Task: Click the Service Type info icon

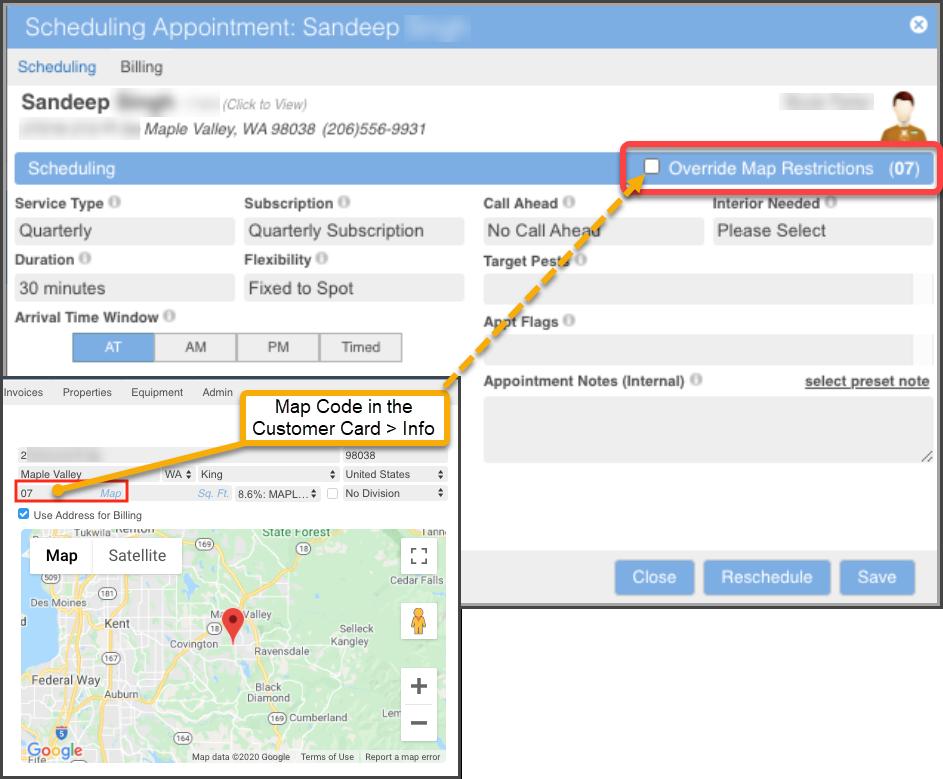Action: click(115, 203)
